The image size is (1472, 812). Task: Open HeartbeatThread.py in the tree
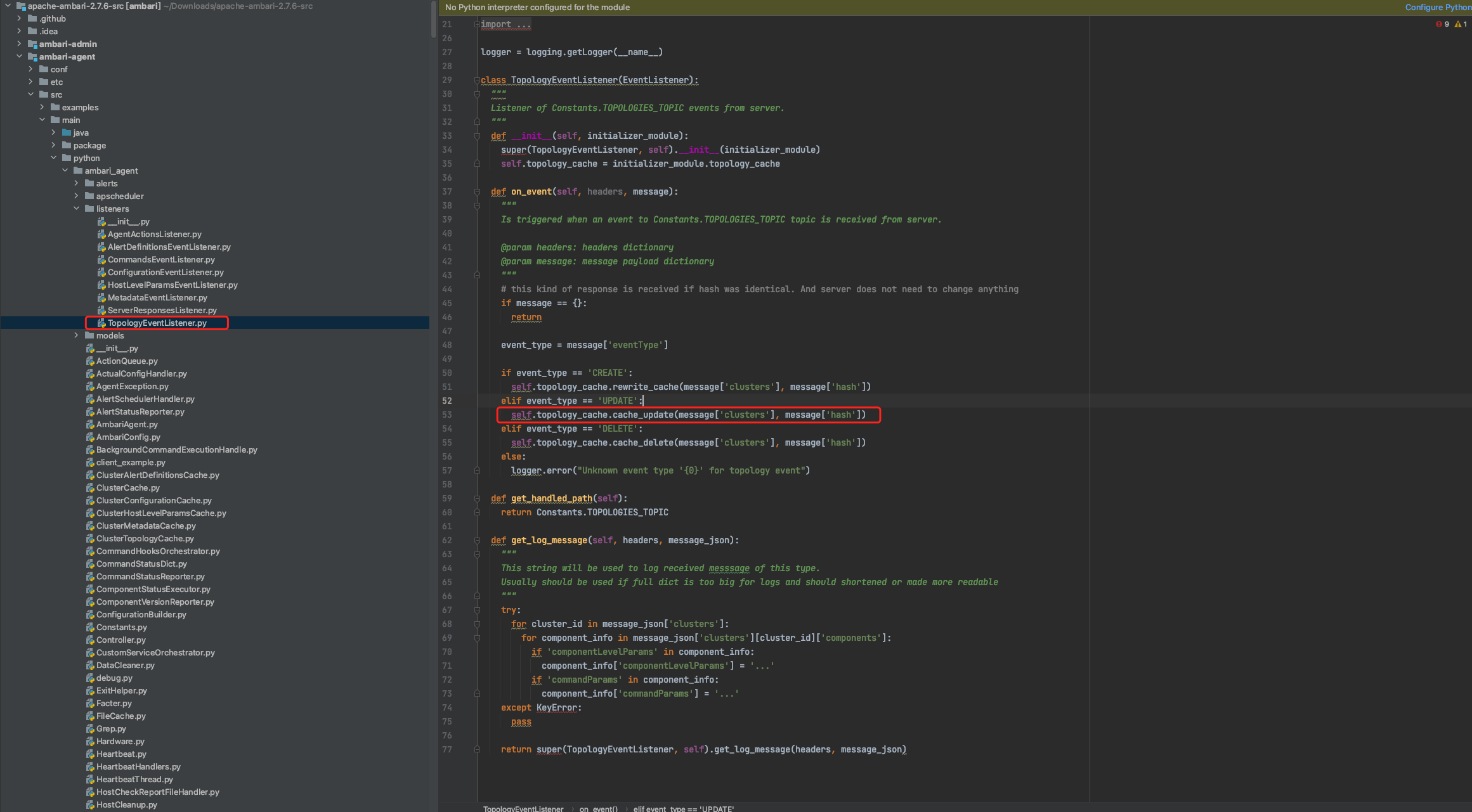click(134, 780)
